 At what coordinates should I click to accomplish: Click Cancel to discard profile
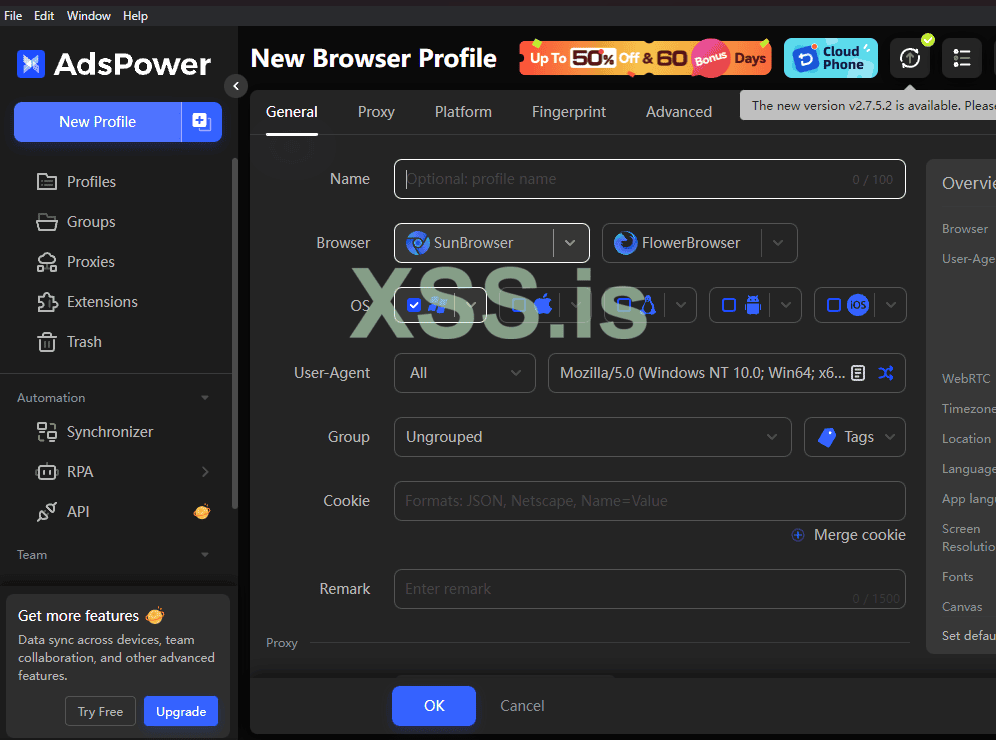click(522, 706)
